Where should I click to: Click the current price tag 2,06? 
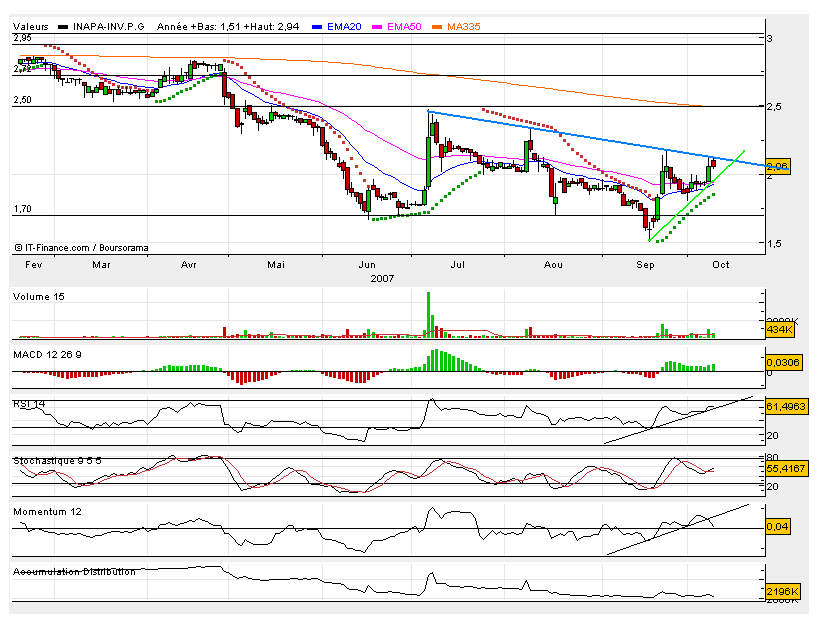click(778, 167)
